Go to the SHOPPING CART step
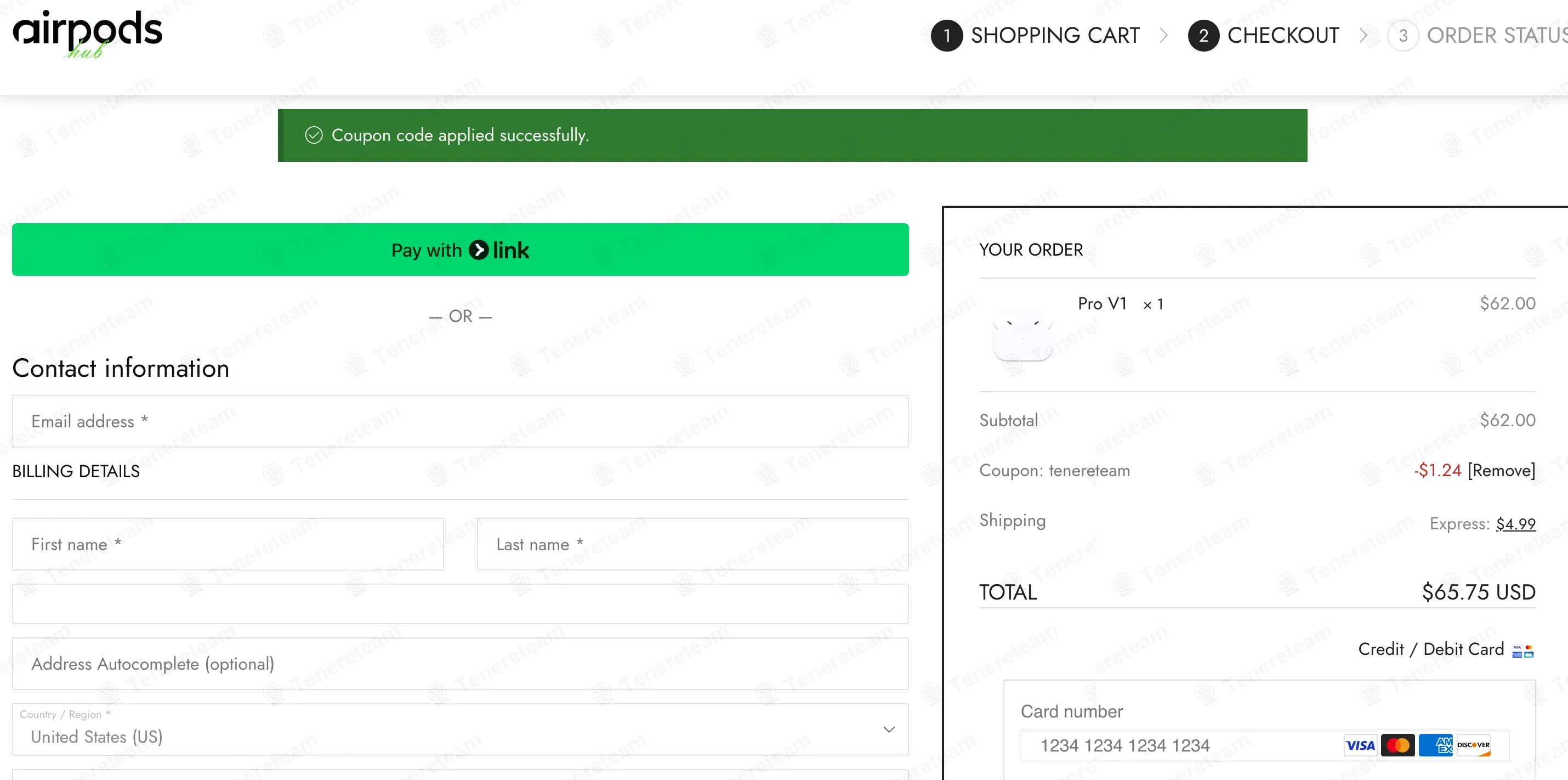 tap(1055, 35)
